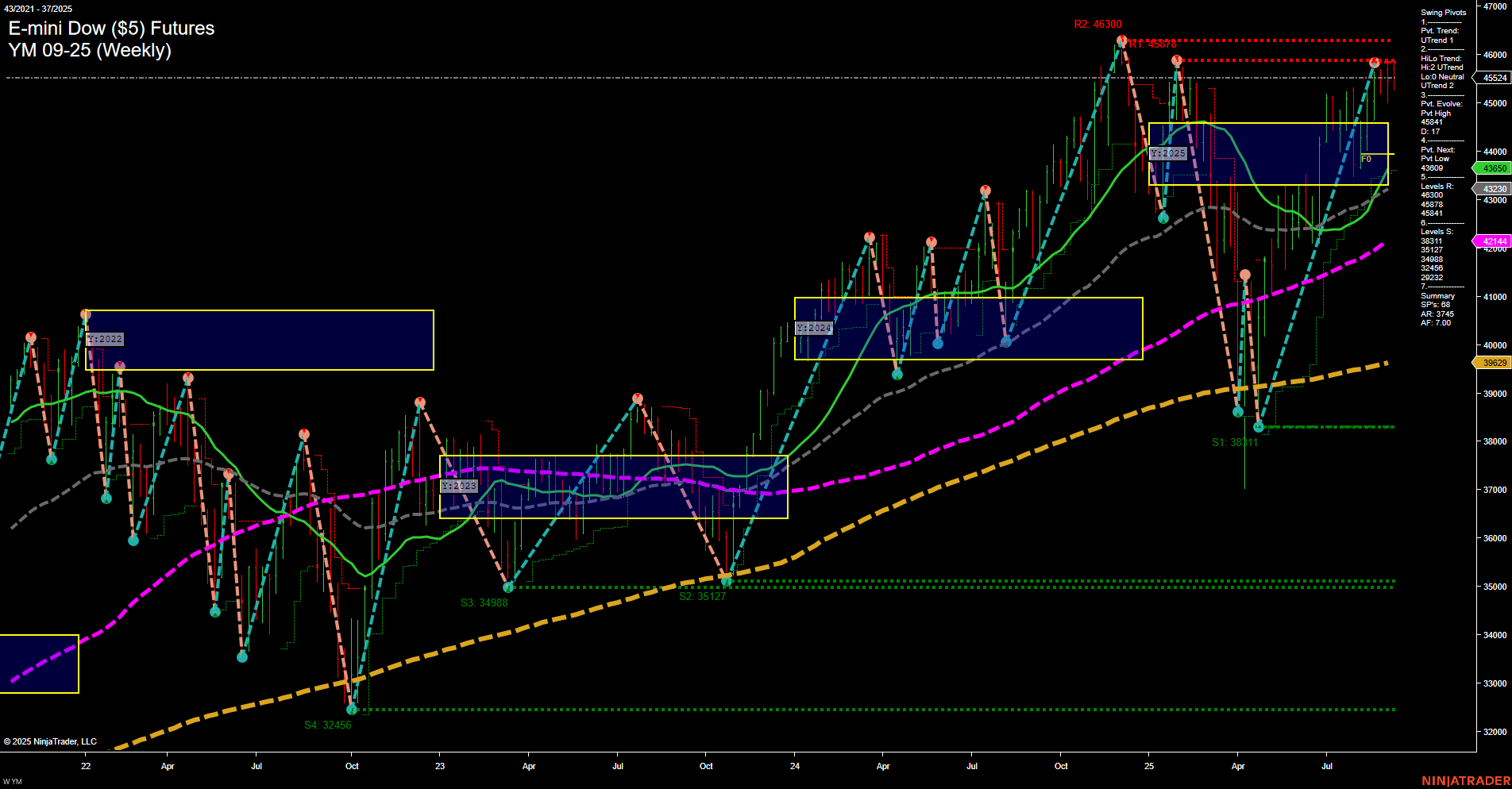
Task: Click the Apr label on the time axis
Action: 168,766
